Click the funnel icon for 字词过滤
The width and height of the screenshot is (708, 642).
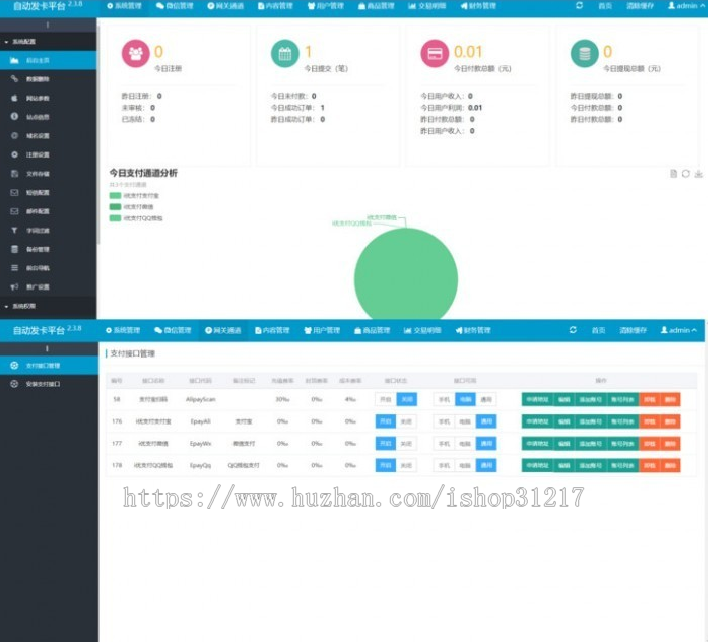(14, 230)
